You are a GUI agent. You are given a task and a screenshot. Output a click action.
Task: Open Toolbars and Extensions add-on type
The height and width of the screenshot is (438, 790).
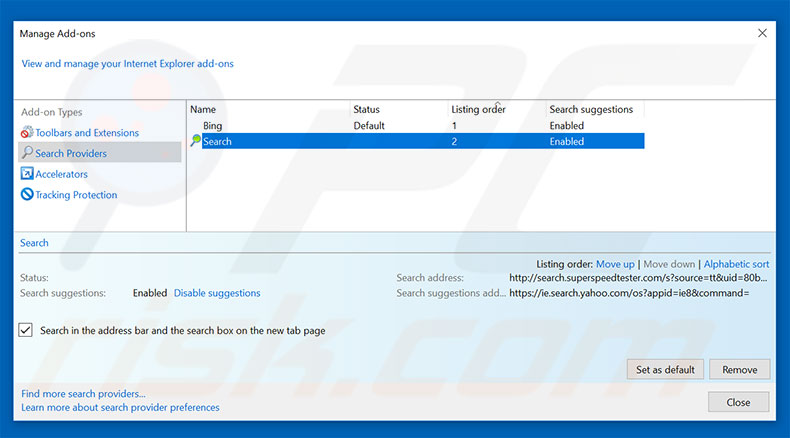coord(87,133)
